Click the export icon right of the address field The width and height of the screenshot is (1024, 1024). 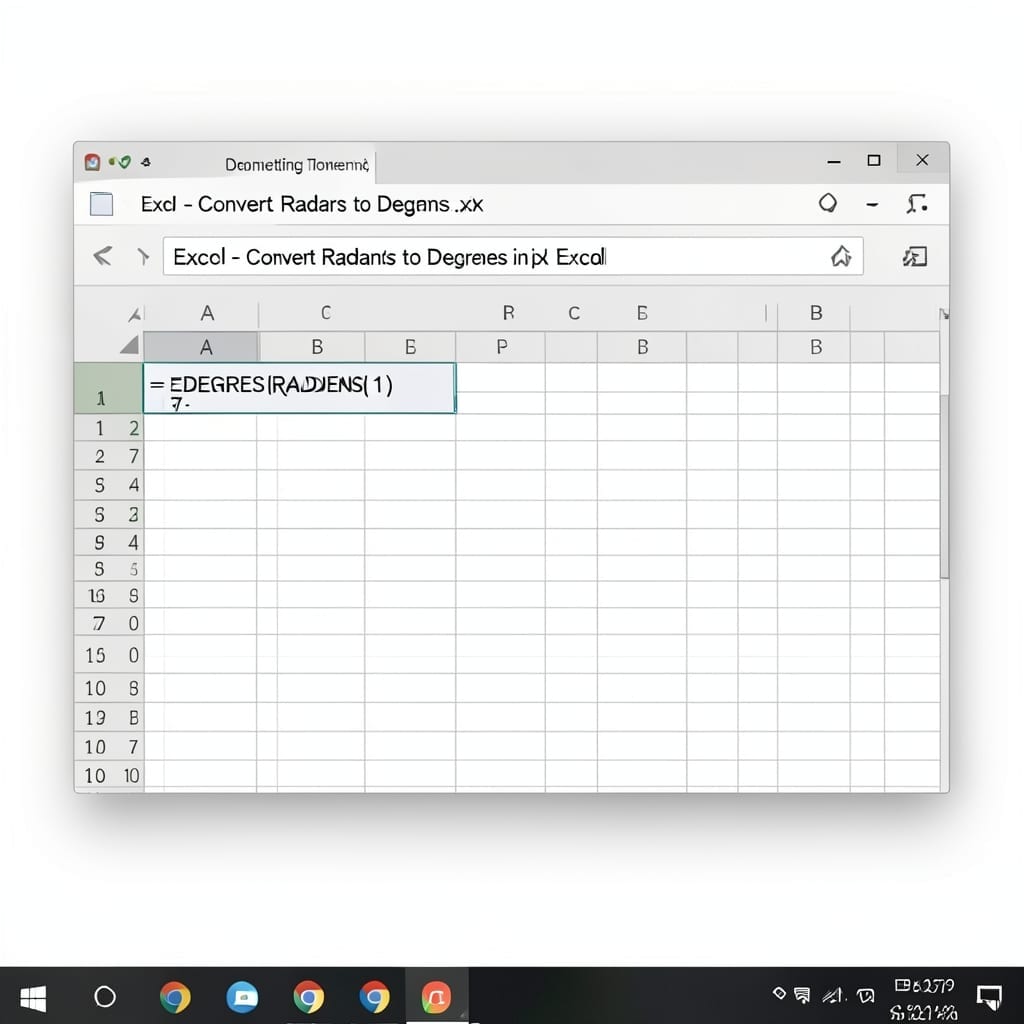pyautogui.click(x=915, y=257)
